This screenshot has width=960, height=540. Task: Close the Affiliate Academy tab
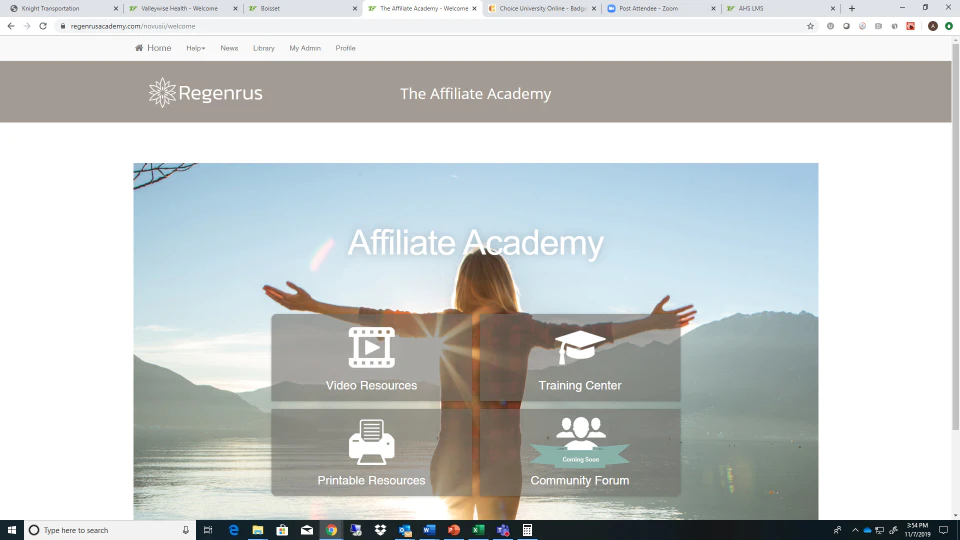pos(474,9)
